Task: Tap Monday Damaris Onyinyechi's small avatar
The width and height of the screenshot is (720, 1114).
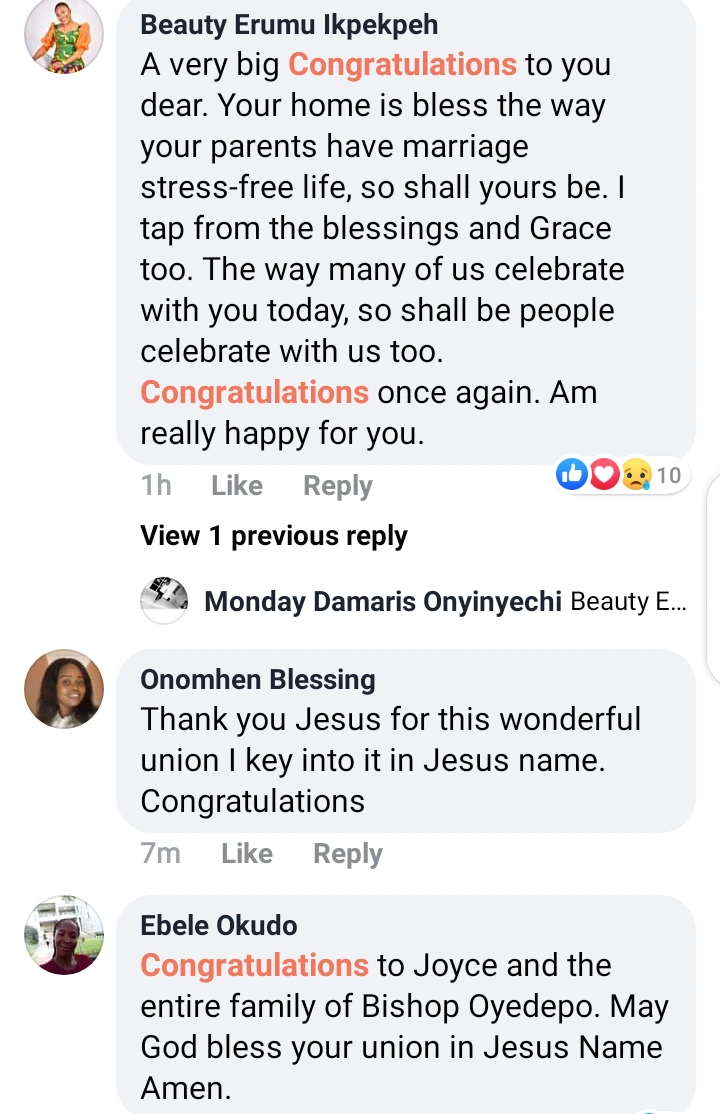Action: point(164,601)
